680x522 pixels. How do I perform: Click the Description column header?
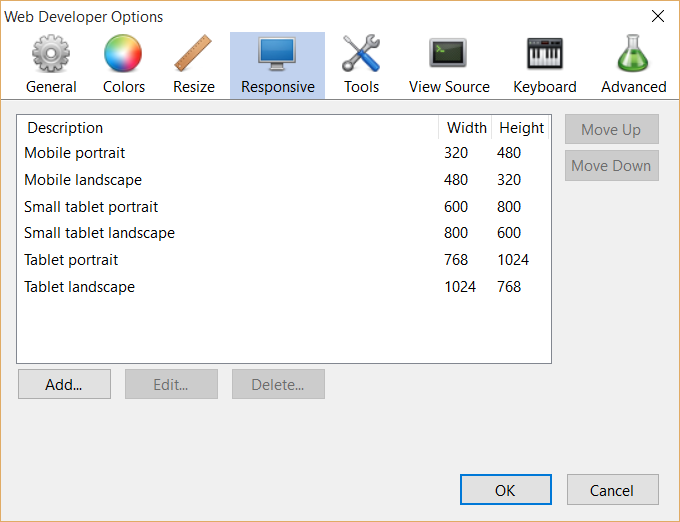tap(228, 128)
